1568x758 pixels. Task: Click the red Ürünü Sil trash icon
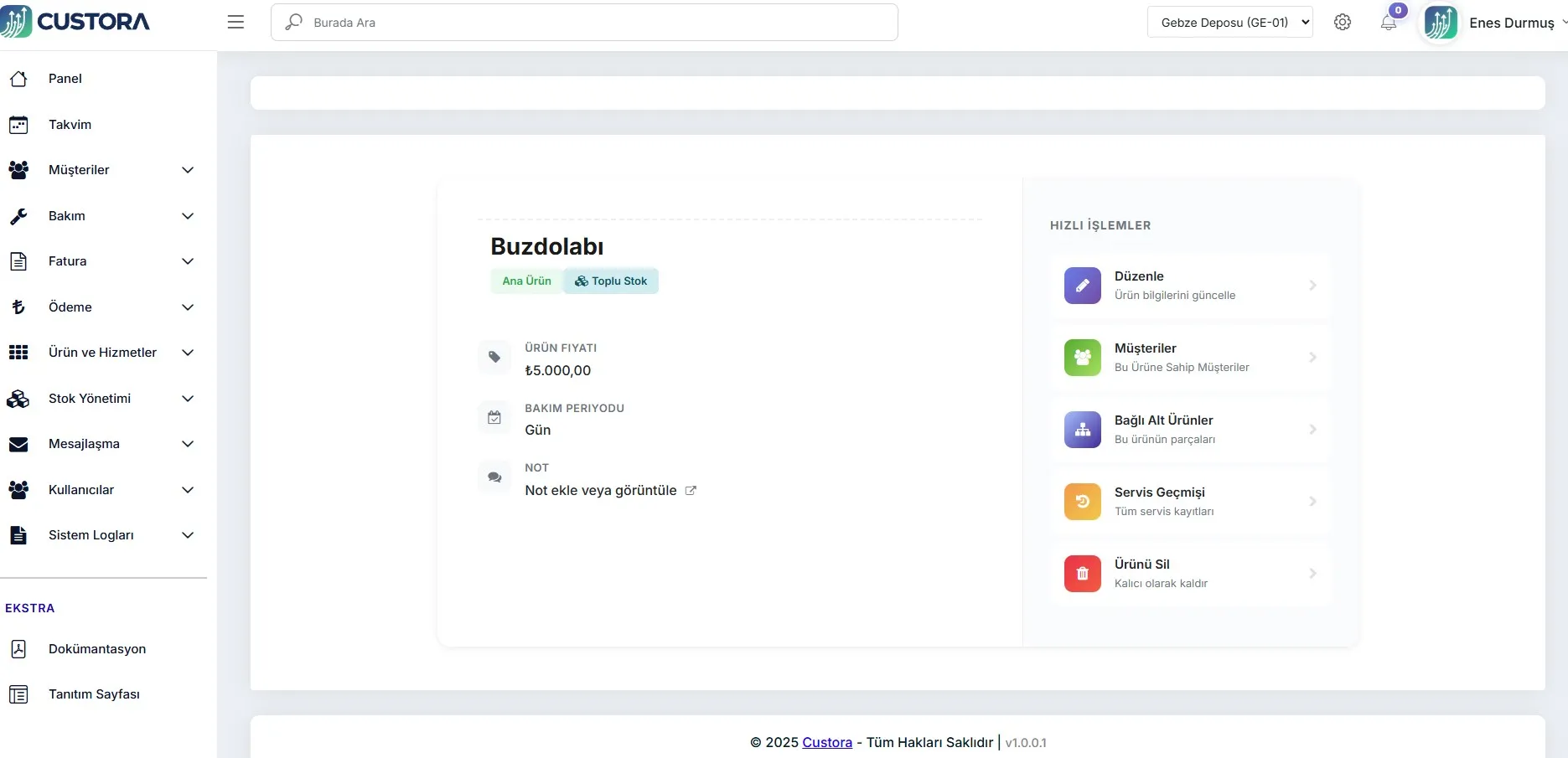pos(1082,574)
